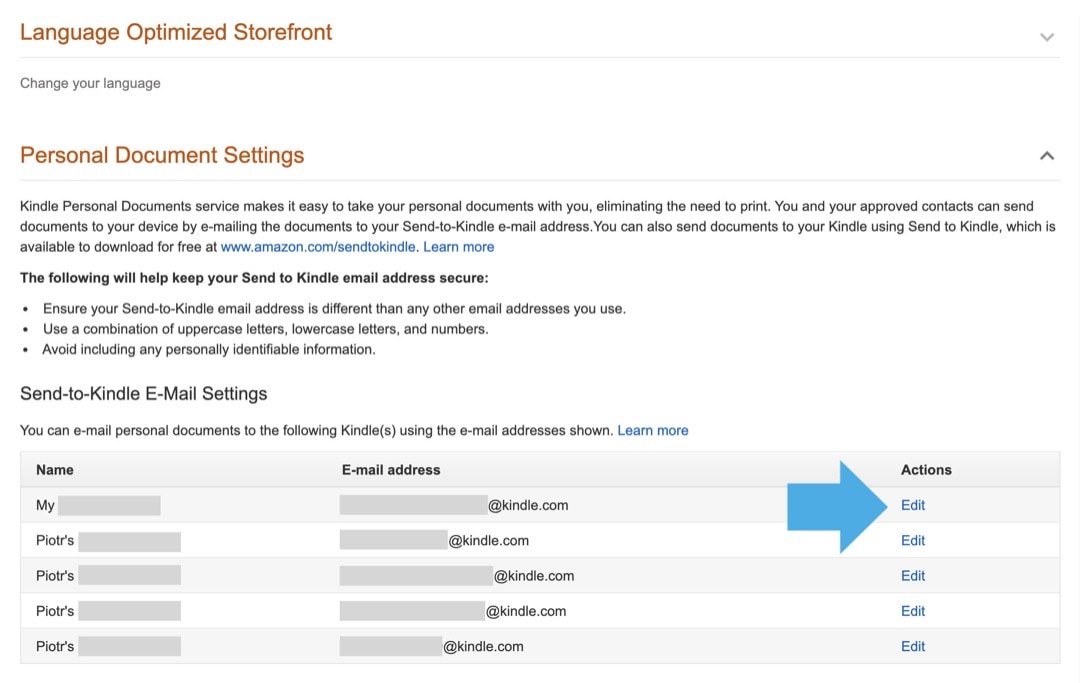
Task: Edit the first Kindle email address
Action: point(912,505)
